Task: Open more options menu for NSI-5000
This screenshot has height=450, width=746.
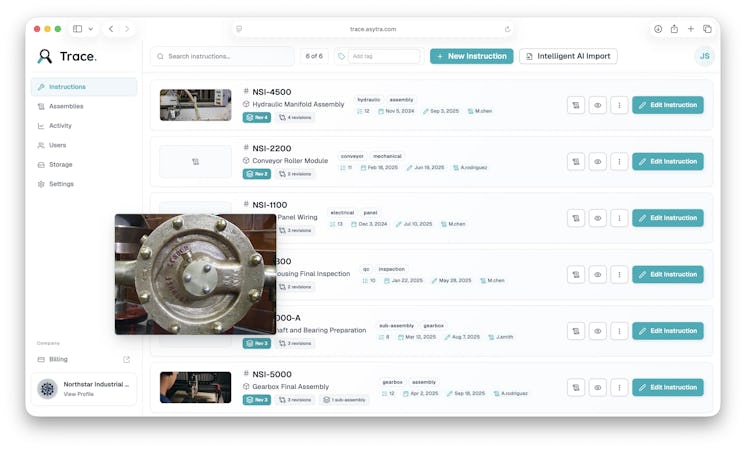Action: (619, 388)
